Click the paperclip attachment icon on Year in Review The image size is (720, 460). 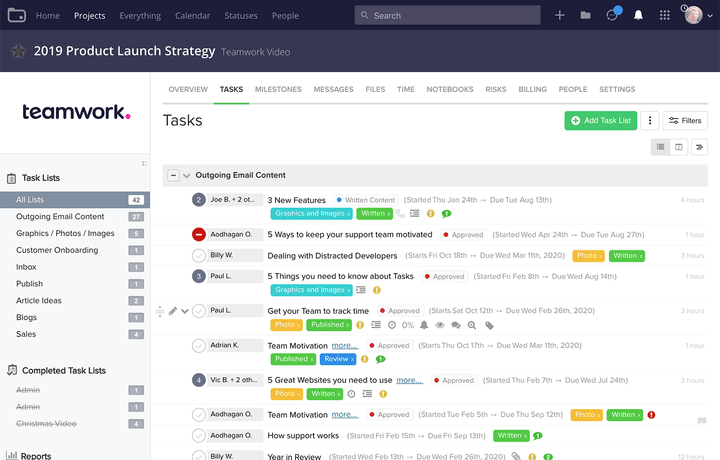click(516, 456)
